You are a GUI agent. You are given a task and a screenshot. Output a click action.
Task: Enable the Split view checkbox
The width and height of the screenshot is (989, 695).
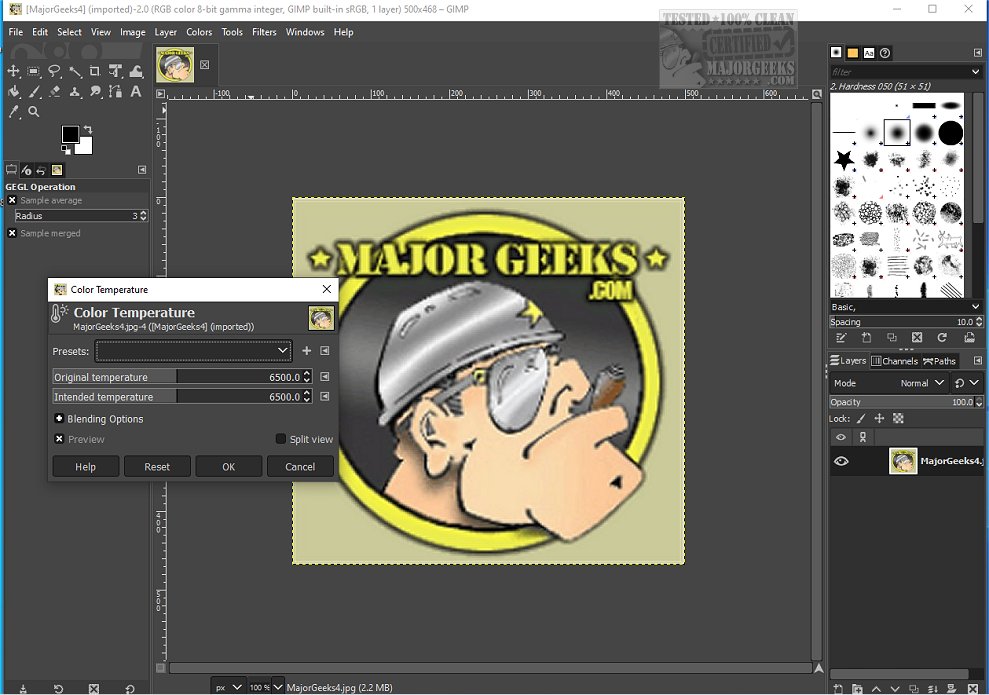281,439
